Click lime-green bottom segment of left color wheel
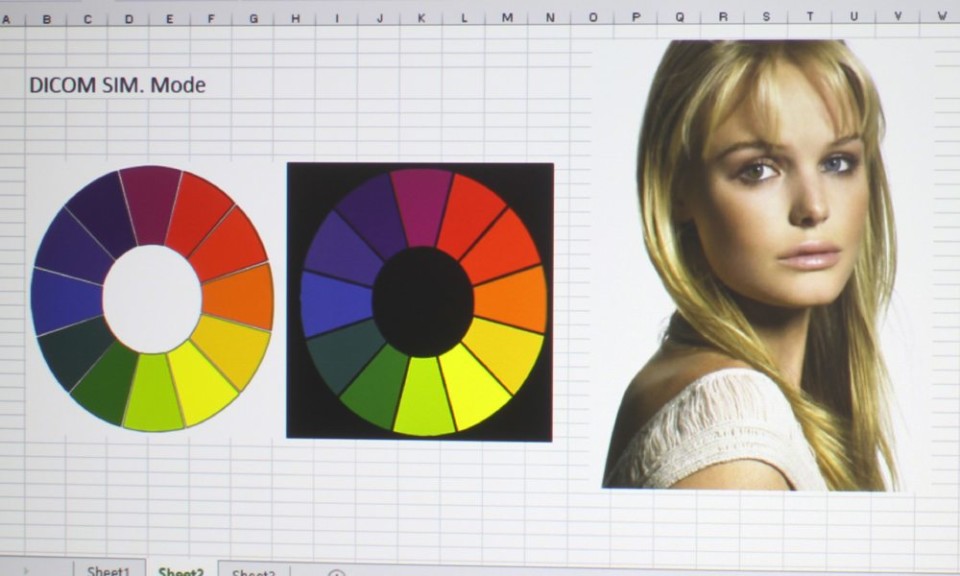The width and height of the screenshot is (960, 576). point(152,395)
